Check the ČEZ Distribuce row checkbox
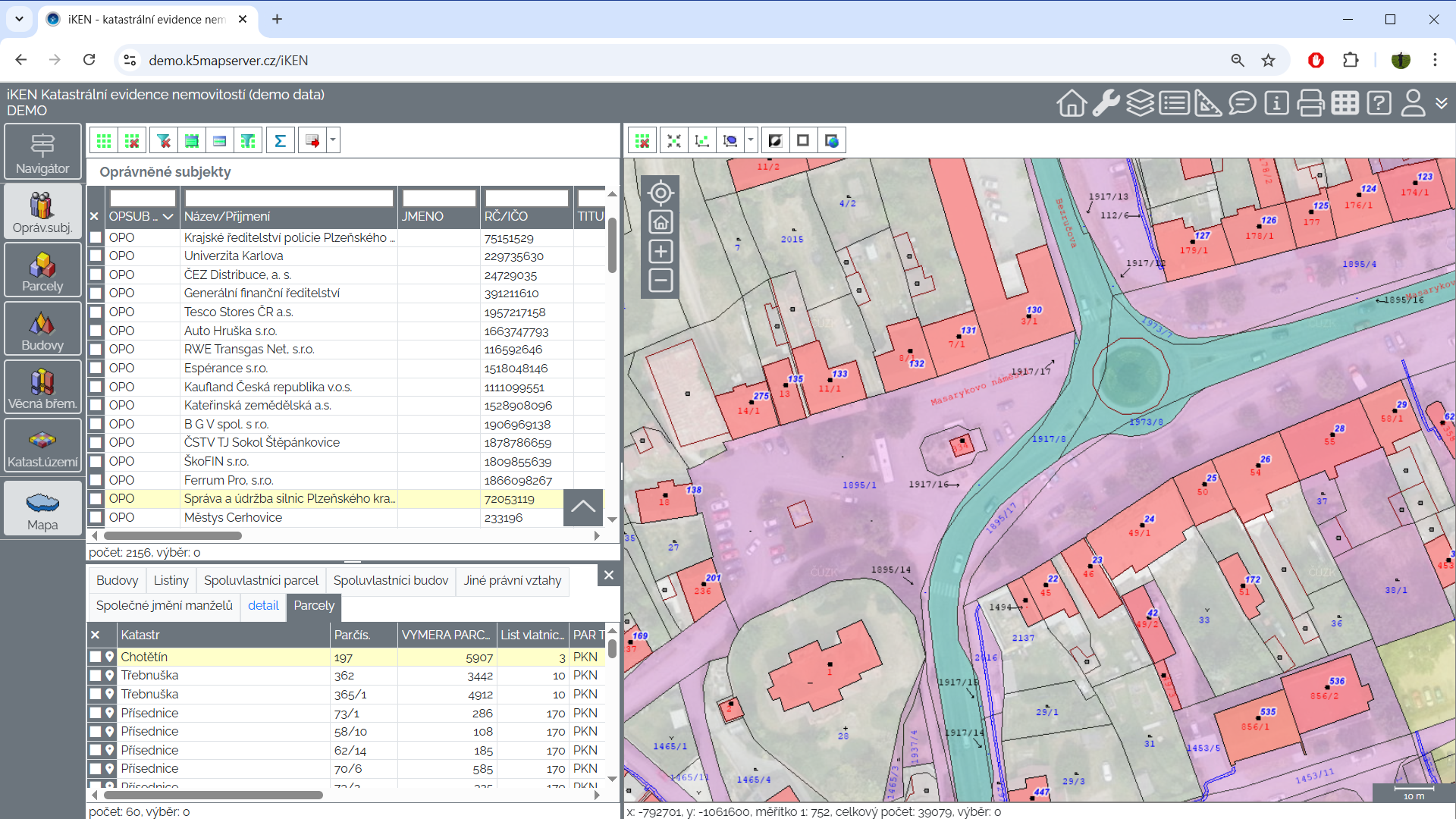This screenshot has width=1456, height=819. coord(96,275)
